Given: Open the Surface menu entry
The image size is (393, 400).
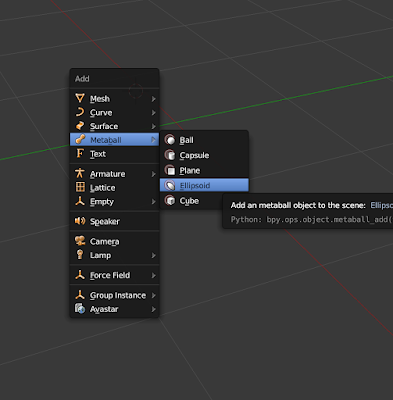Looking at the screenshot, I should (x=114, y=126).
